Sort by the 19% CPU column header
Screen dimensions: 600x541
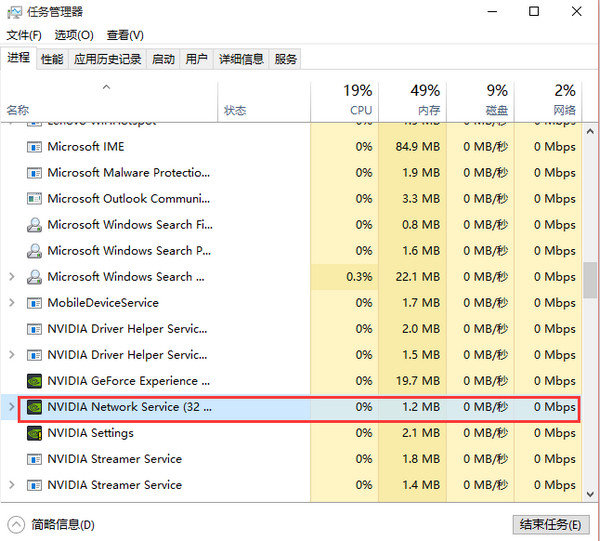[344, 102]
